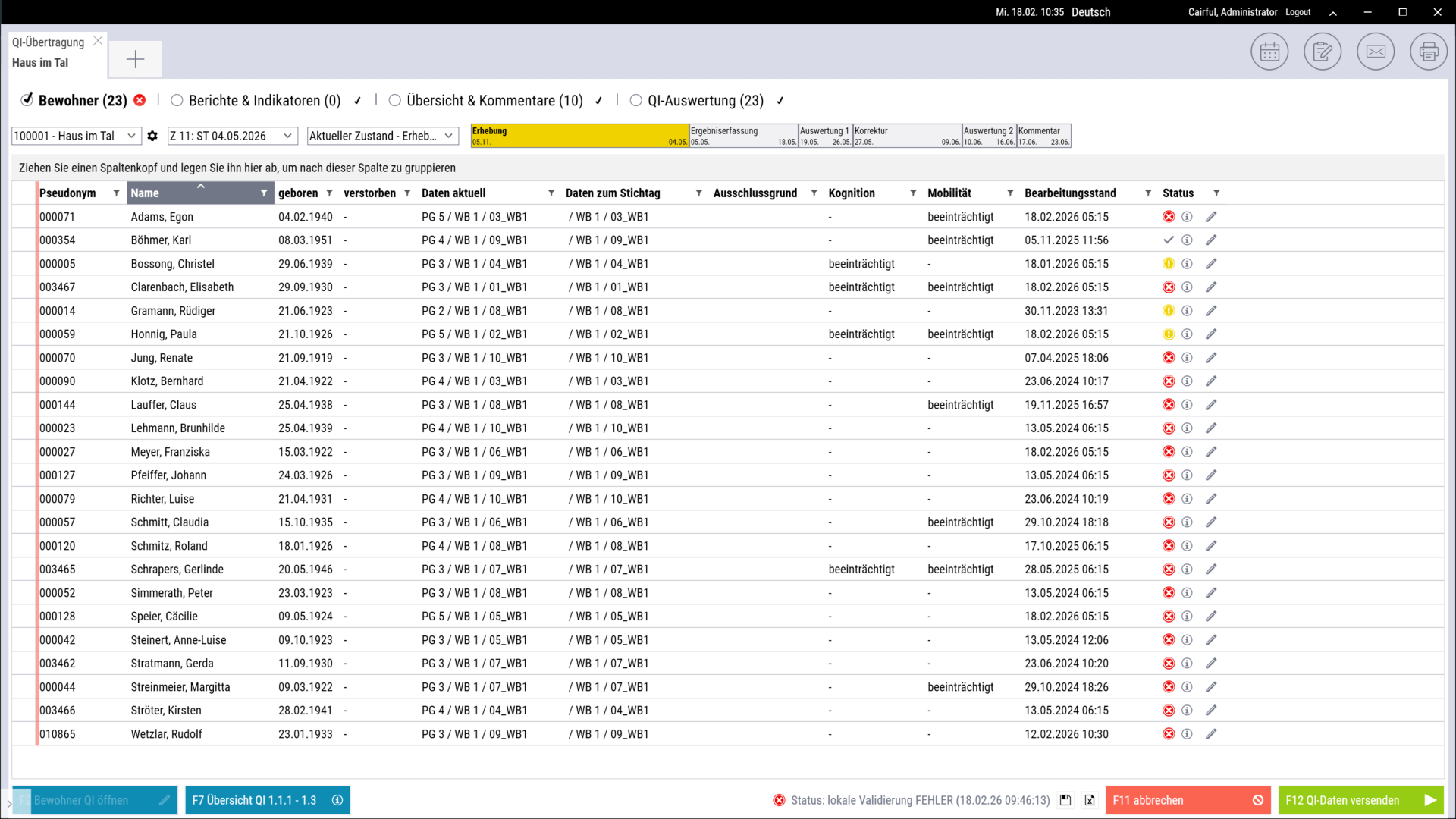Open the 100001 - Haus im Tal dropdown
This screenshot has height=819, width=1456.
tap(76, 136)
